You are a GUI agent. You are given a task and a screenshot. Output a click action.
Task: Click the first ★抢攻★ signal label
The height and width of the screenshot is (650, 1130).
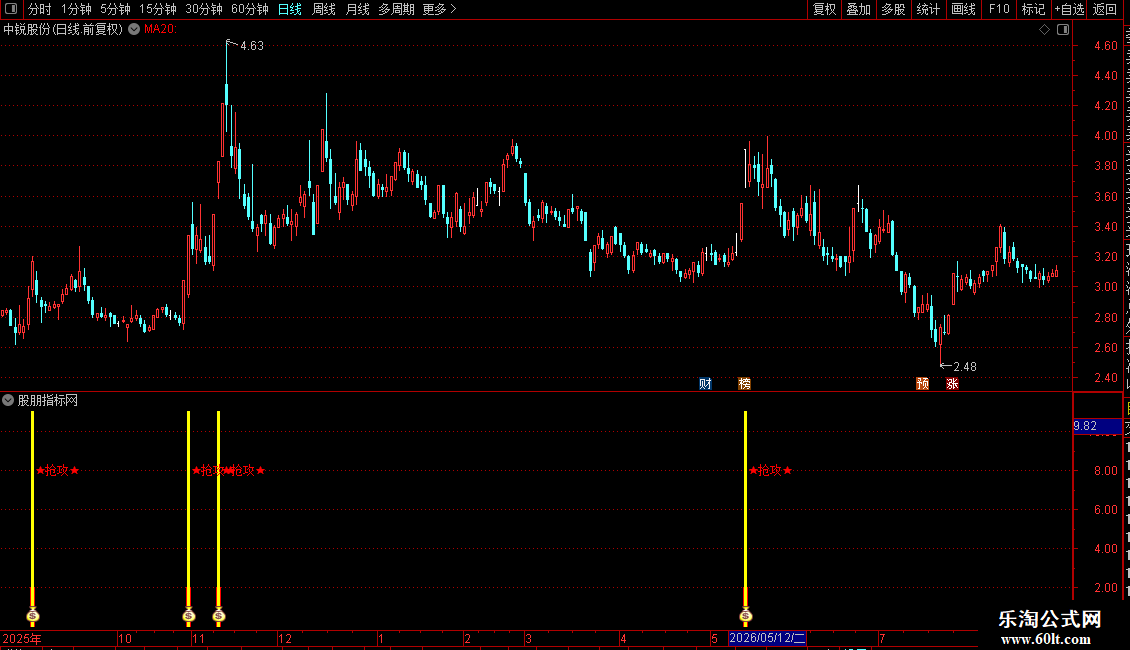click(58, 471)
